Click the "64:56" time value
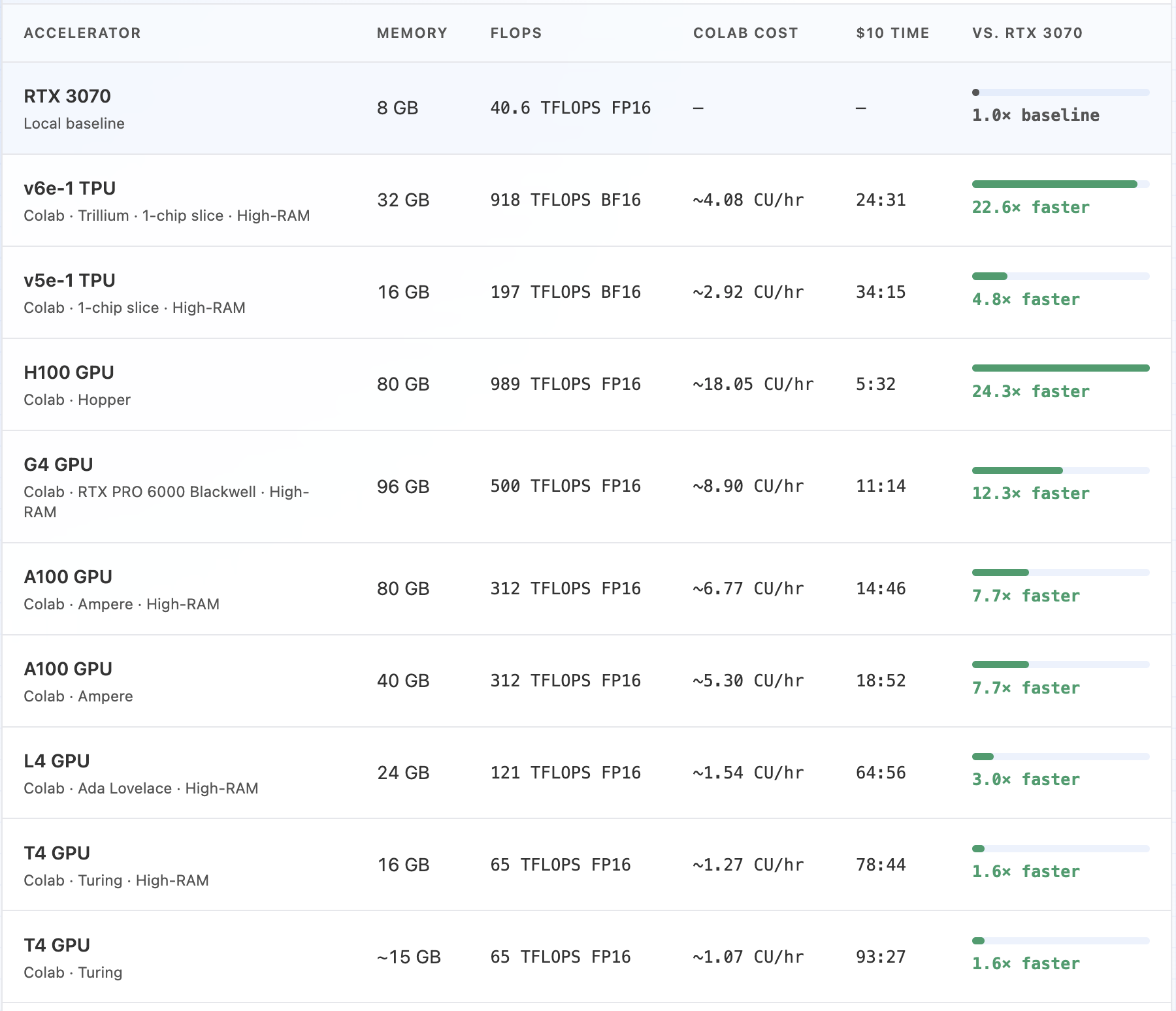The width and height of the screenshot is (1176, 1011). pos(881,773)
